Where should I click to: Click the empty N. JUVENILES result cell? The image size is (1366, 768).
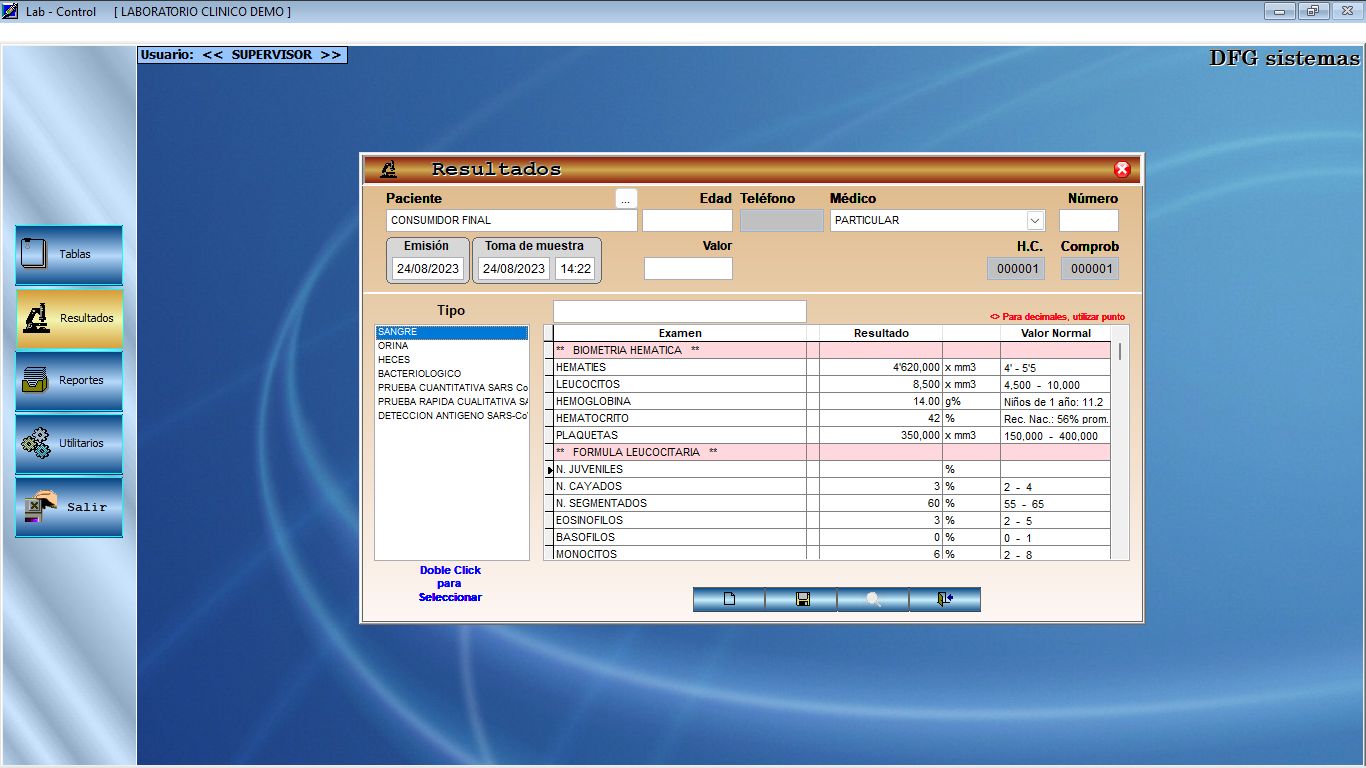(881, 470)
